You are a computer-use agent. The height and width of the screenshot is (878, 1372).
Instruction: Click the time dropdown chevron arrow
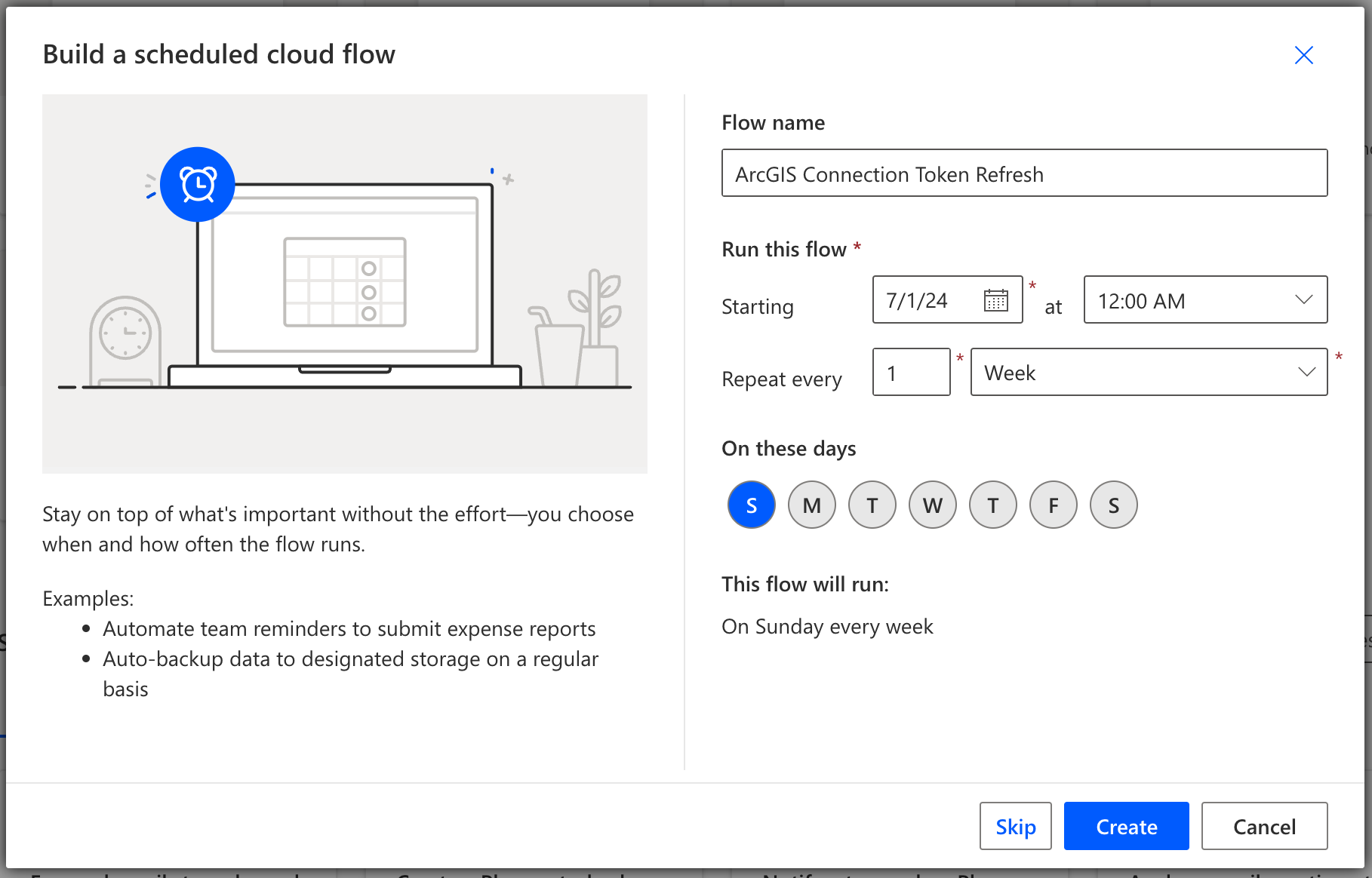(x=1303, y=299)
